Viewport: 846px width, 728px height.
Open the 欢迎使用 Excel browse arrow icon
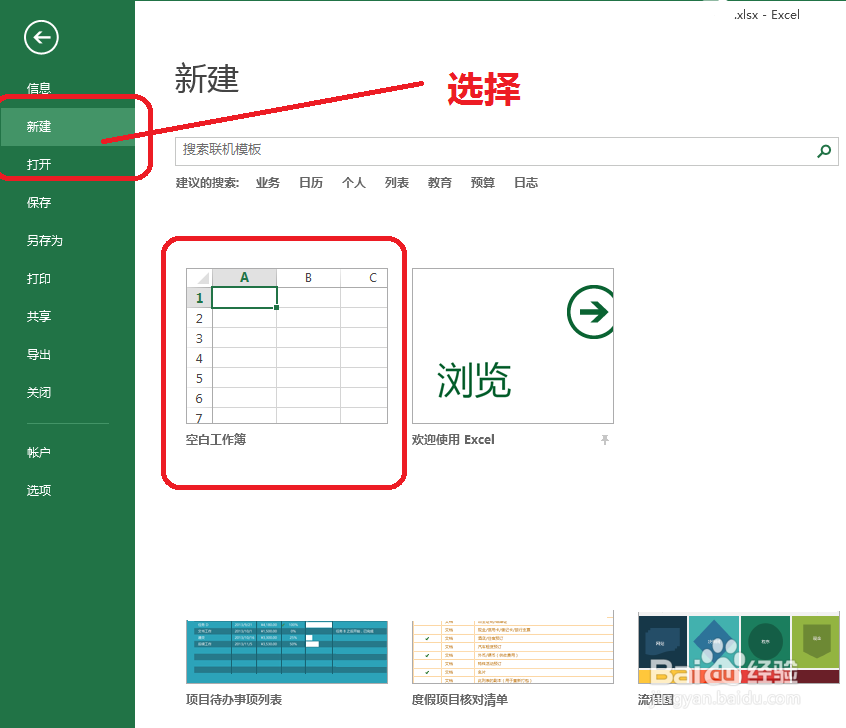pos(590,311)
